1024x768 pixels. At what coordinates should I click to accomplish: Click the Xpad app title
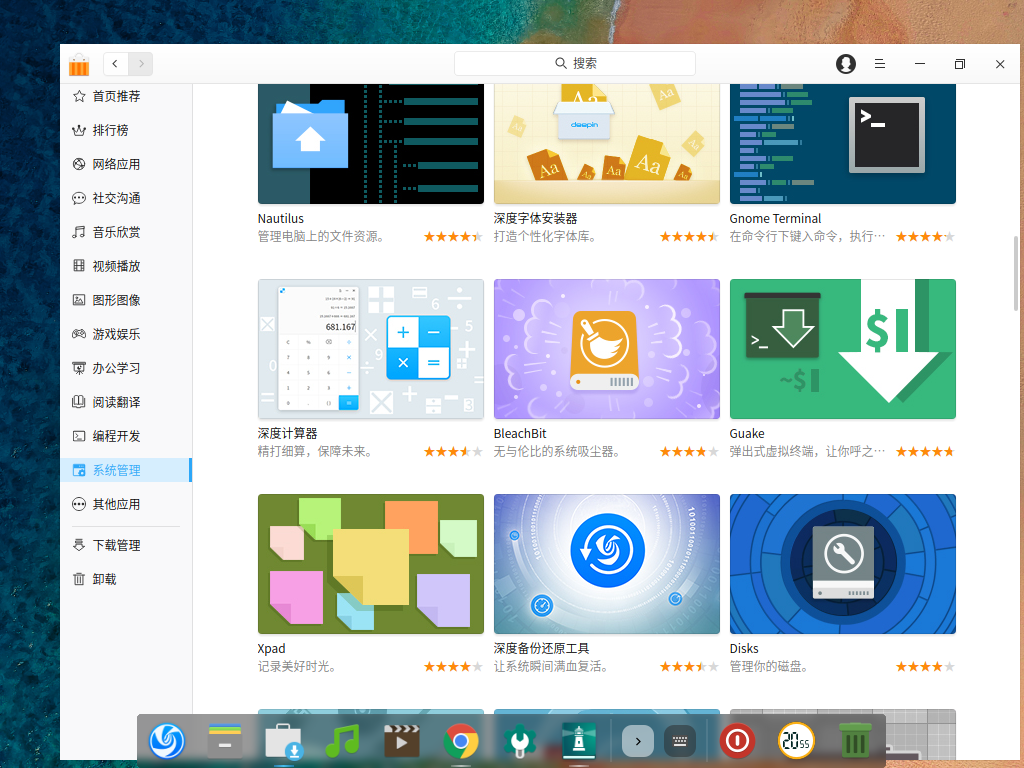272,648
